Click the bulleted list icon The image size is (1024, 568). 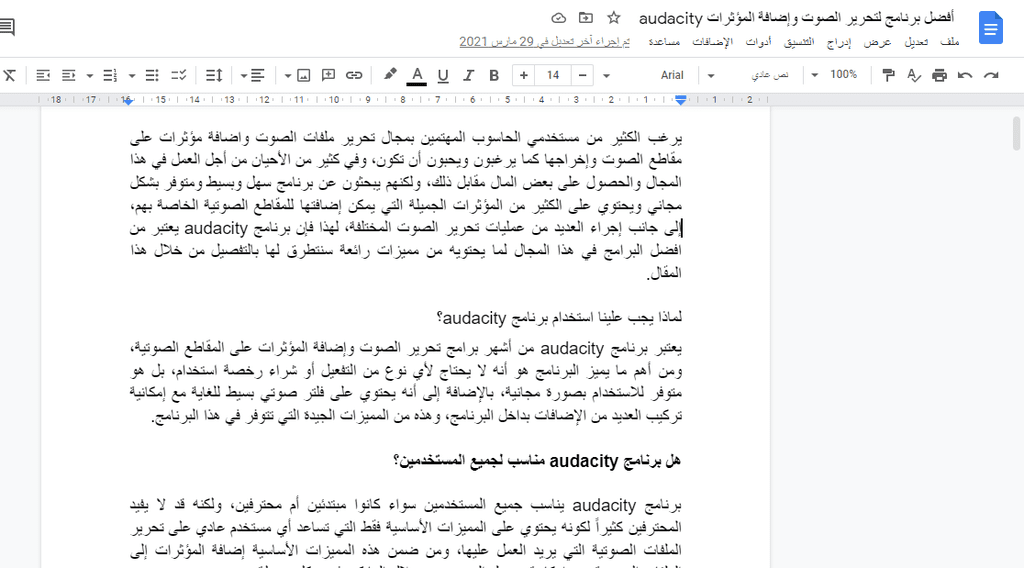pyautogui.click(x=152, y=76)
